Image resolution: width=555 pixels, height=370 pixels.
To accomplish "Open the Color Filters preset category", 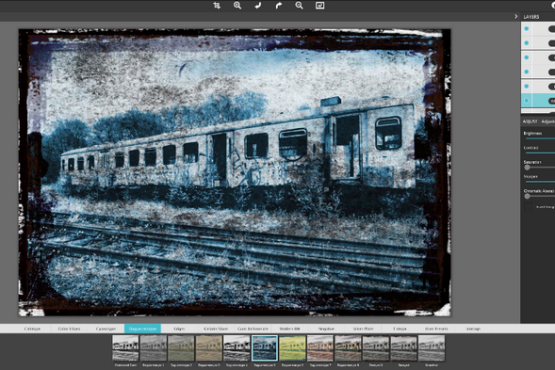I will 69,329.
